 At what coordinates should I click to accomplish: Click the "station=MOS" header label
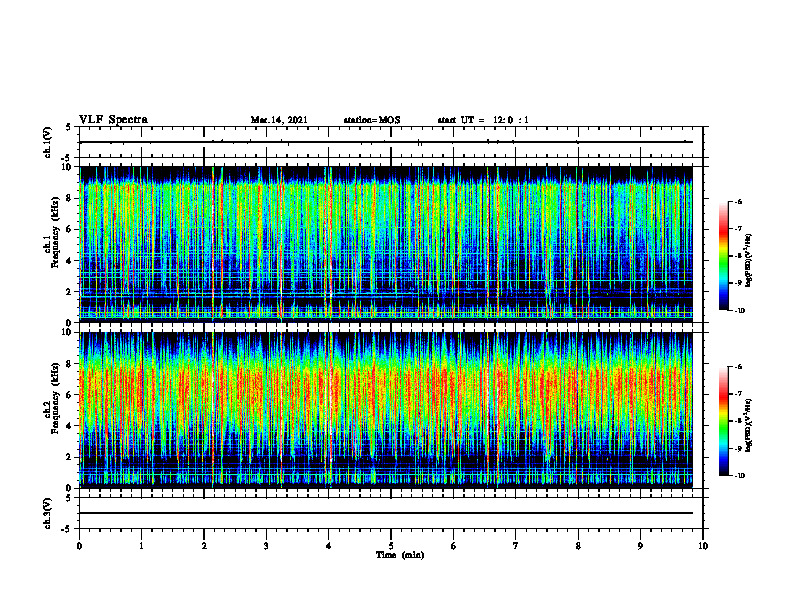(372, 120)
